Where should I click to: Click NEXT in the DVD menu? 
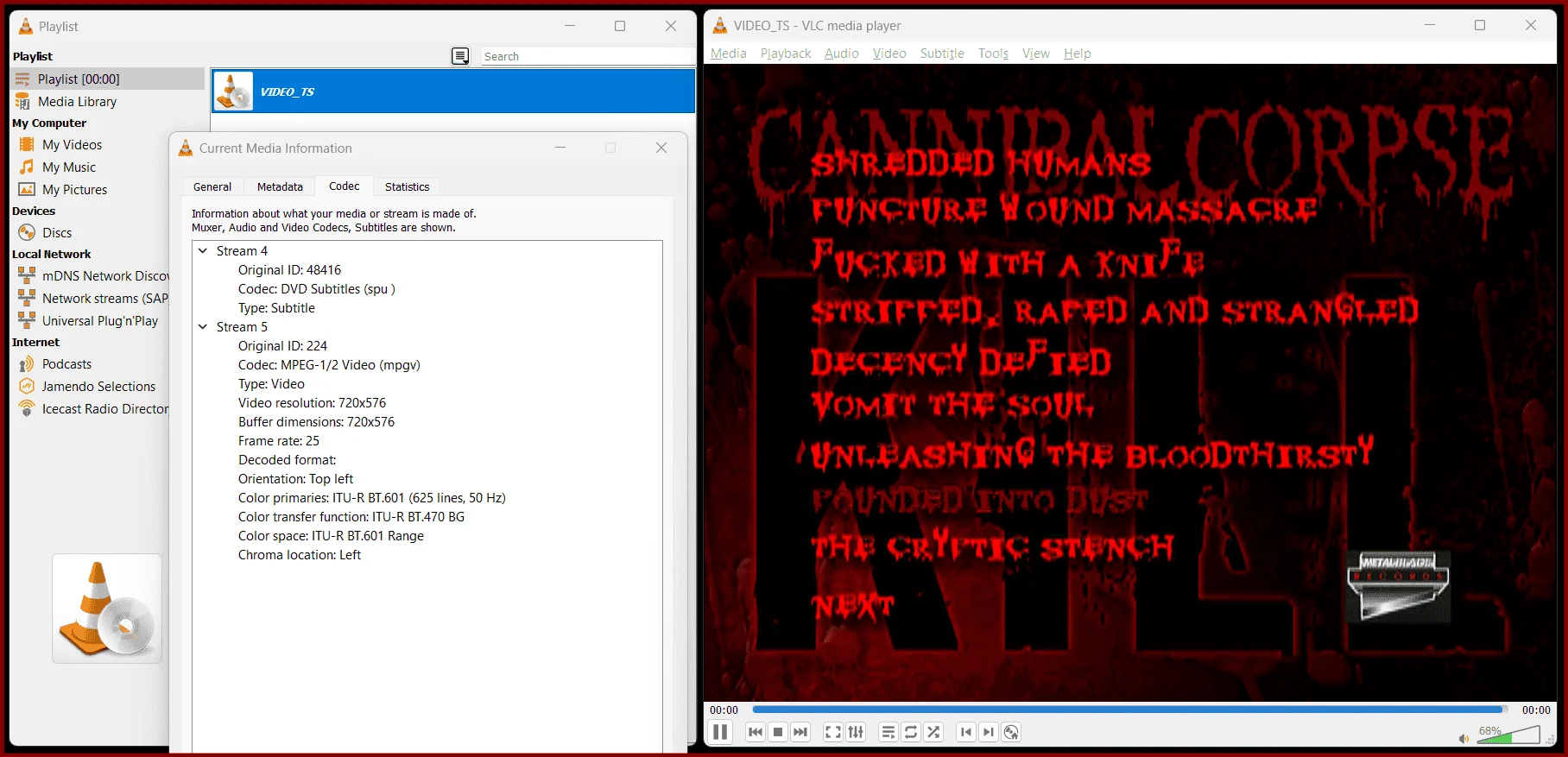pos(853,607)
